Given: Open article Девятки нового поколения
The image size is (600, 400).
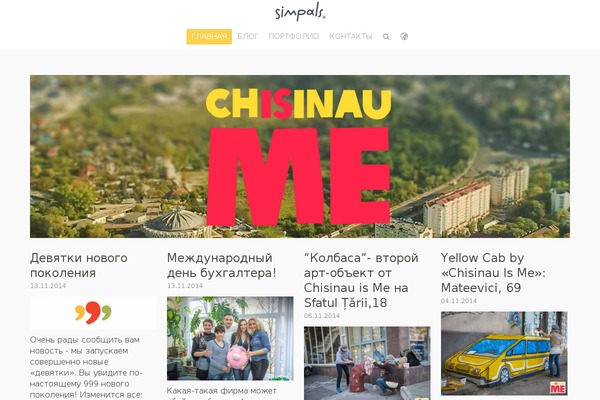Looking at the screenshot, I should pyautogui.click(x=79, y=265).
